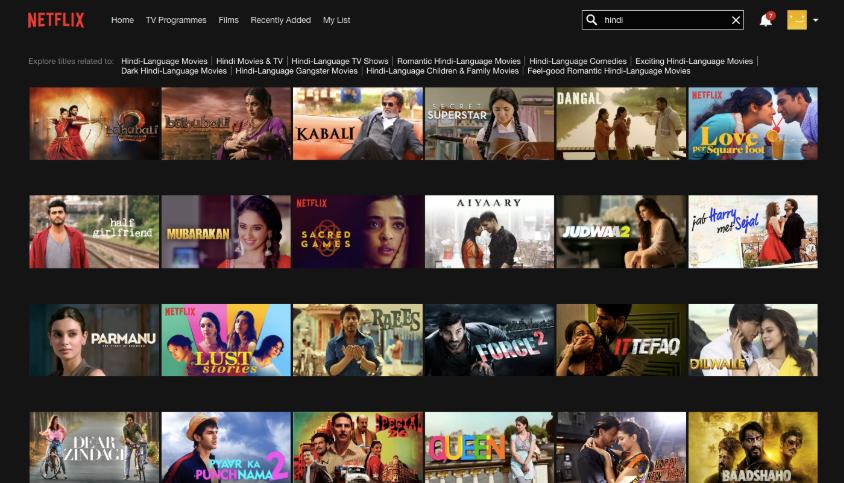Expand the profile dropdown arrow
Viewport: 844px width, 483px height.
click(x=815, y=20)
